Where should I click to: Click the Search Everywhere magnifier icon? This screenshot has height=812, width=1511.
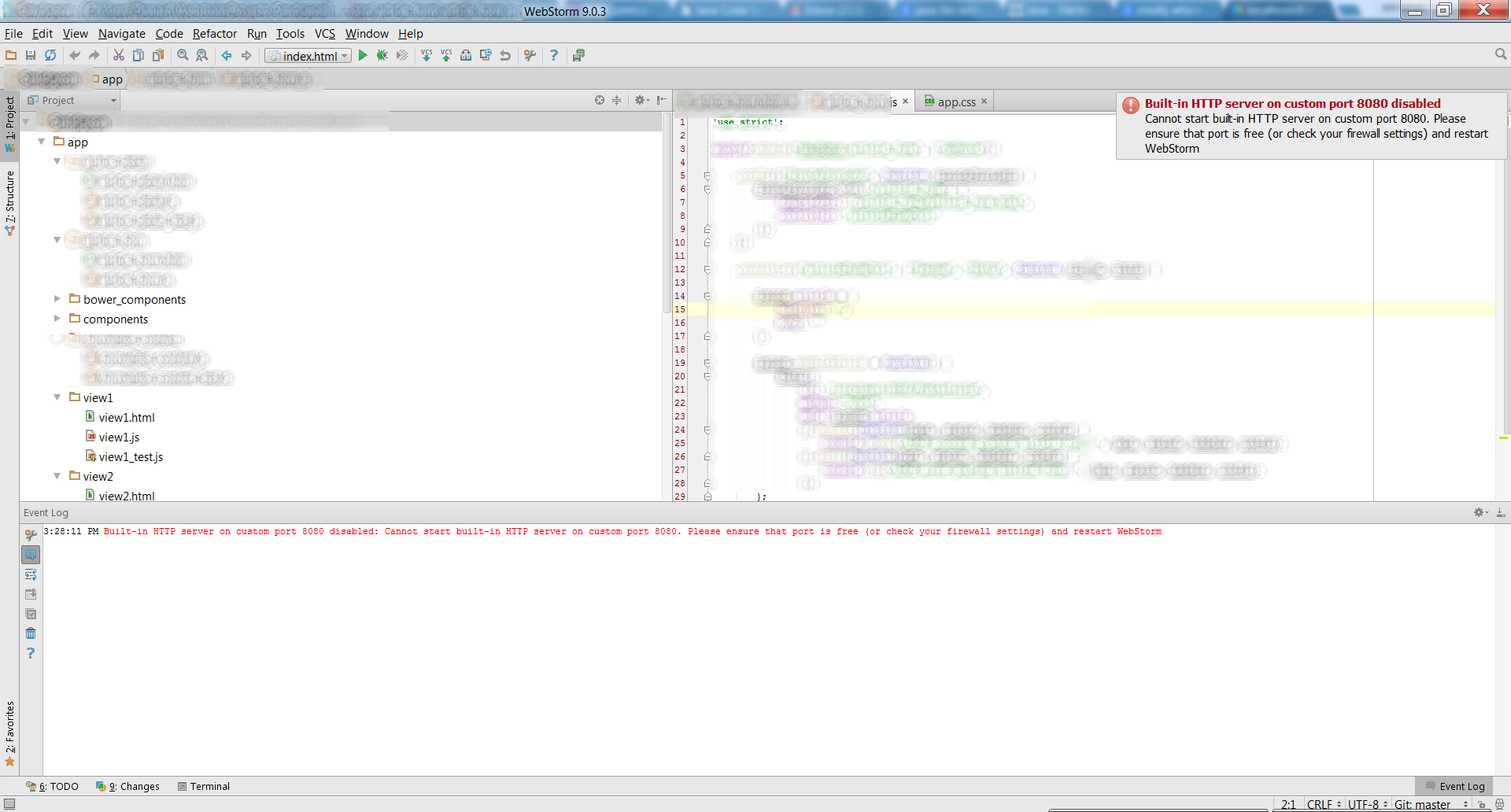1501,54
